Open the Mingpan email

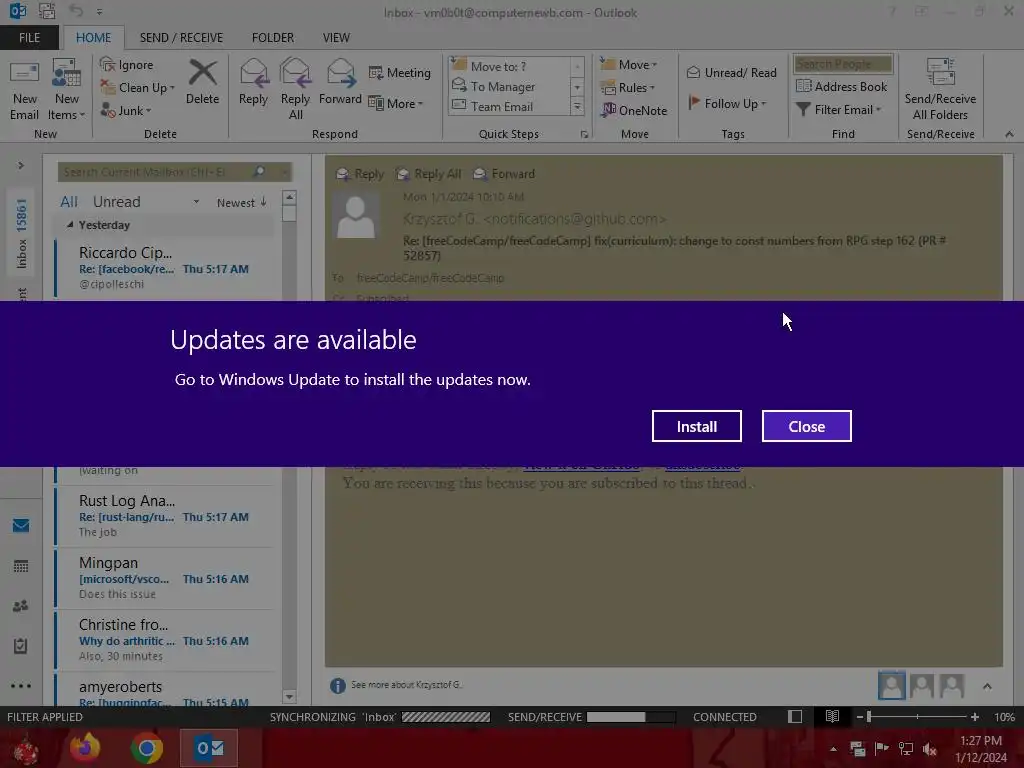point(164,577)
